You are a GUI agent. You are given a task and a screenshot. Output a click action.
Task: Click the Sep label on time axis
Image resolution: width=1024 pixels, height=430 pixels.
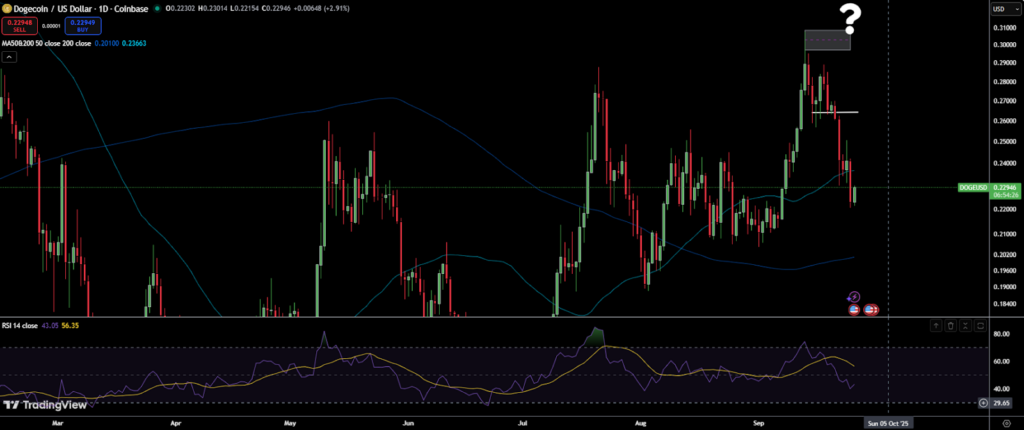click(758, 423)
